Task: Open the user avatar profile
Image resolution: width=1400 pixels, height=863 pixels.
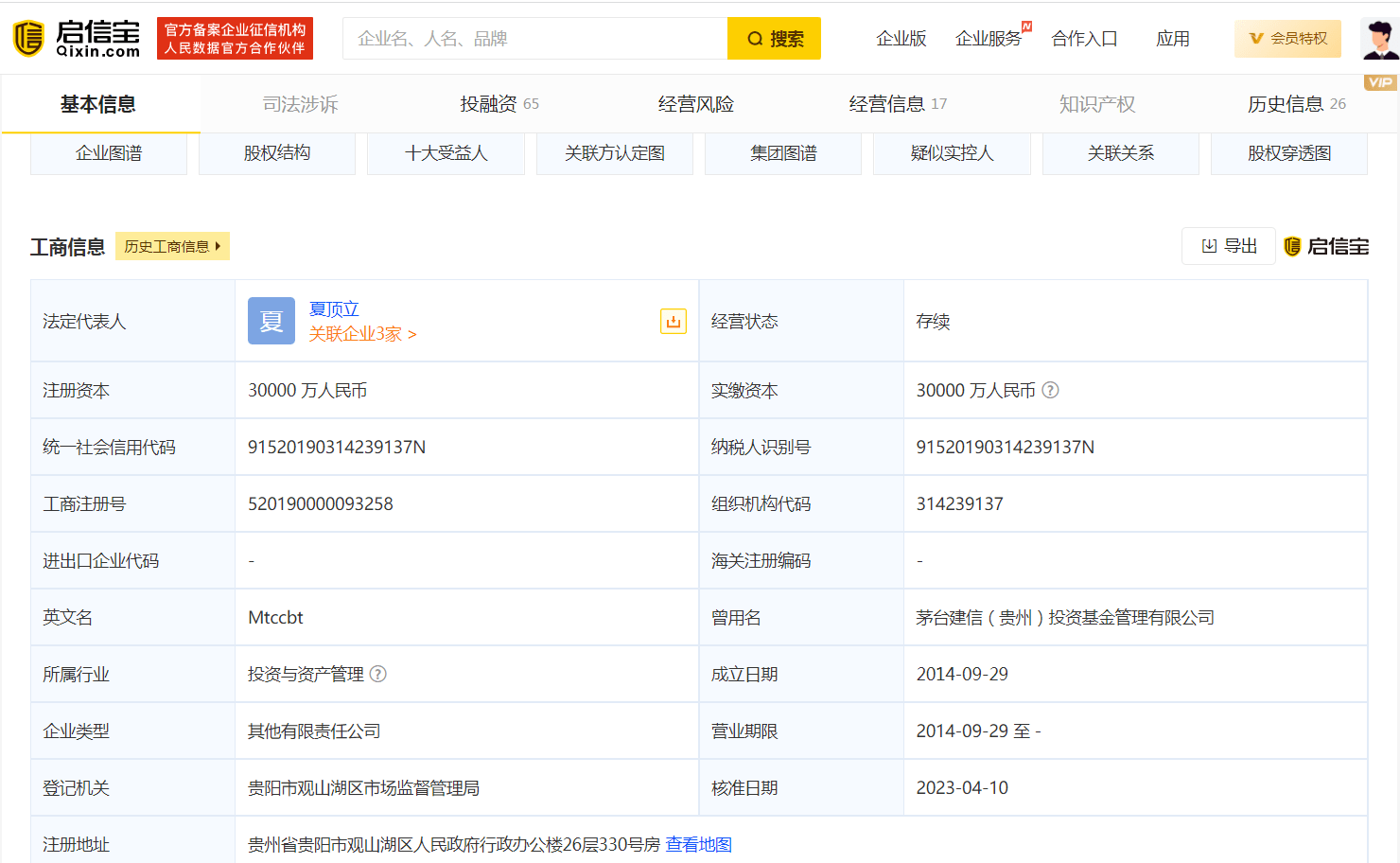Action: (1379, 39)
